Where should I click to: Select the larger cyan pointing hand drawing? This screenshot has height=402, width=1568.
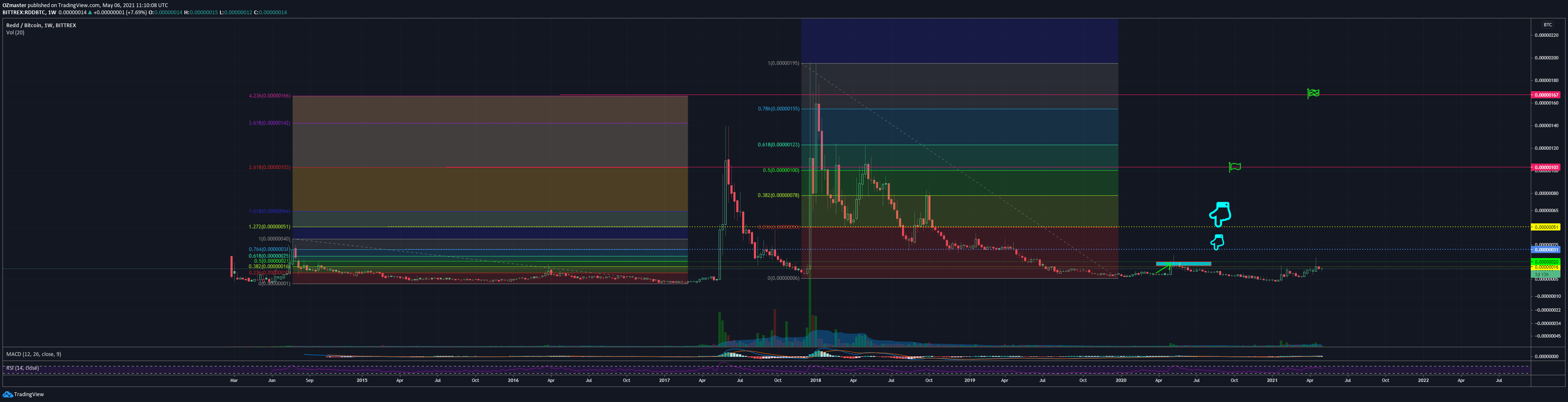pyautogui.click(x=1220, y=215)
